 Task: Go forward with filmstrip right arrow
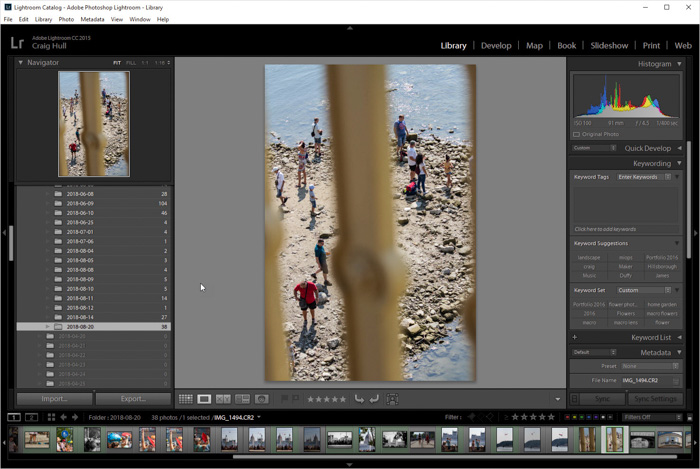[75, 417]
